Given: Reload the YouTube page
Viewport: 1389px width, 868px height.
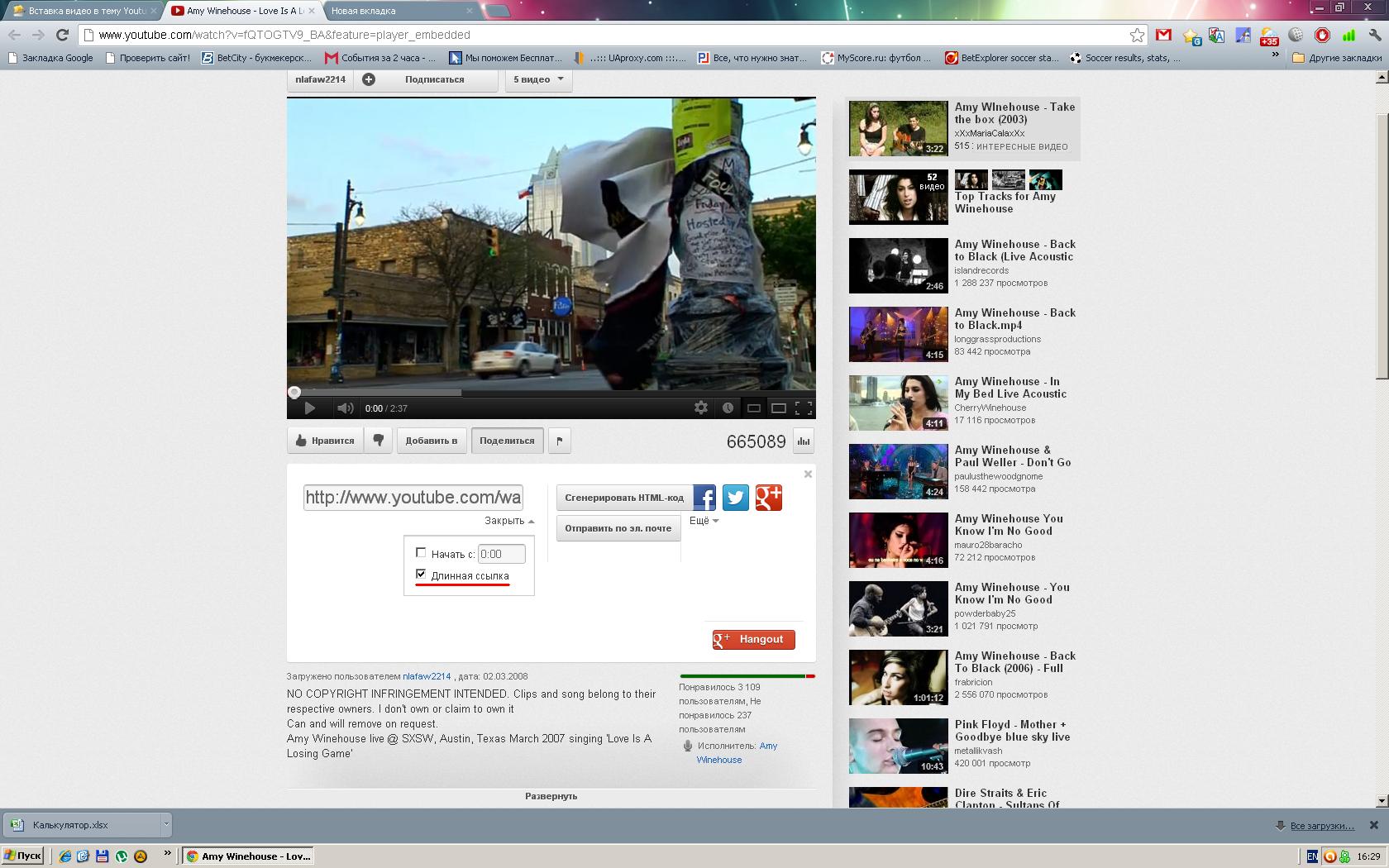Looking at the screenshot, I should (62, 35).
